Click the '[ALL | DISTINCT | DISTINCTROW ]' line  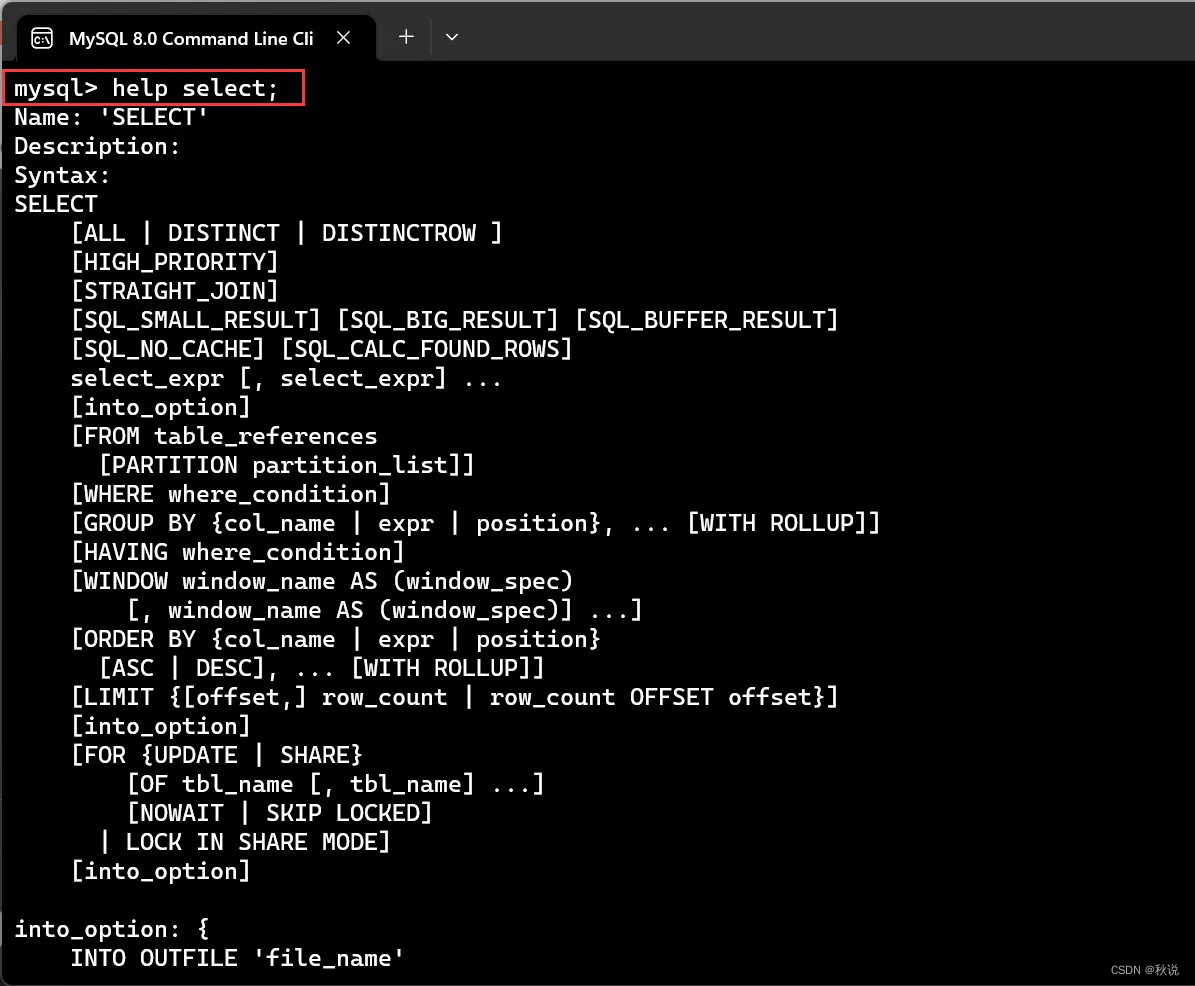tap(287, 233)
